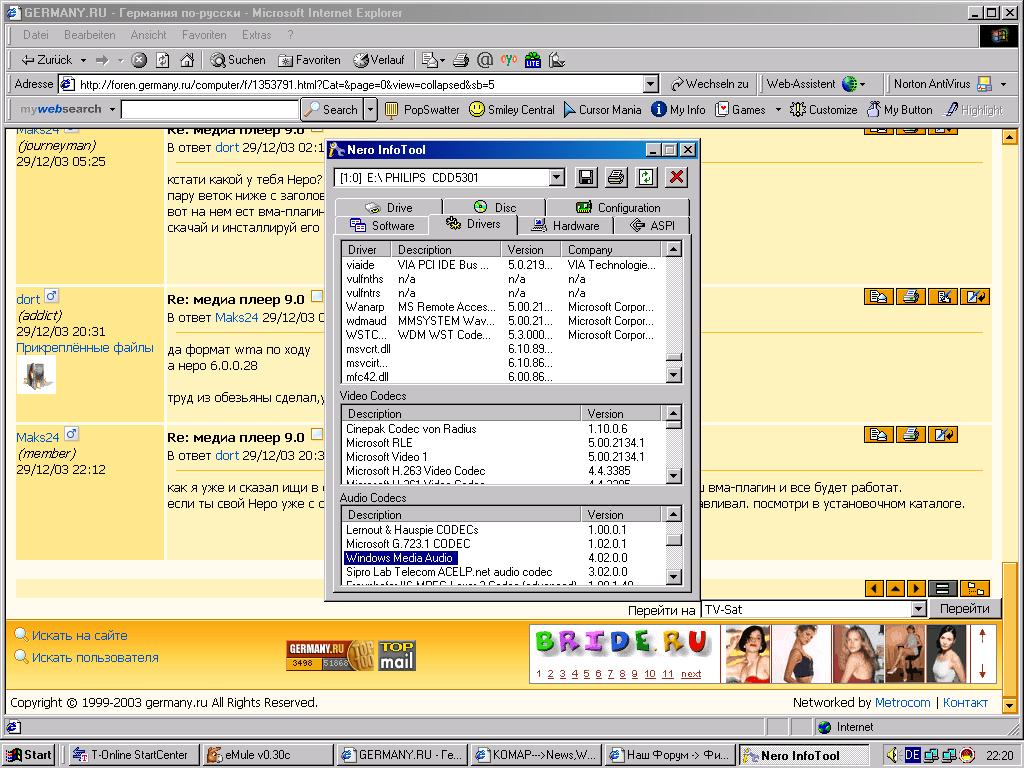The image size is (1024, 768).
Task: Open the ASPI tab
Action: tap(652, 225)
